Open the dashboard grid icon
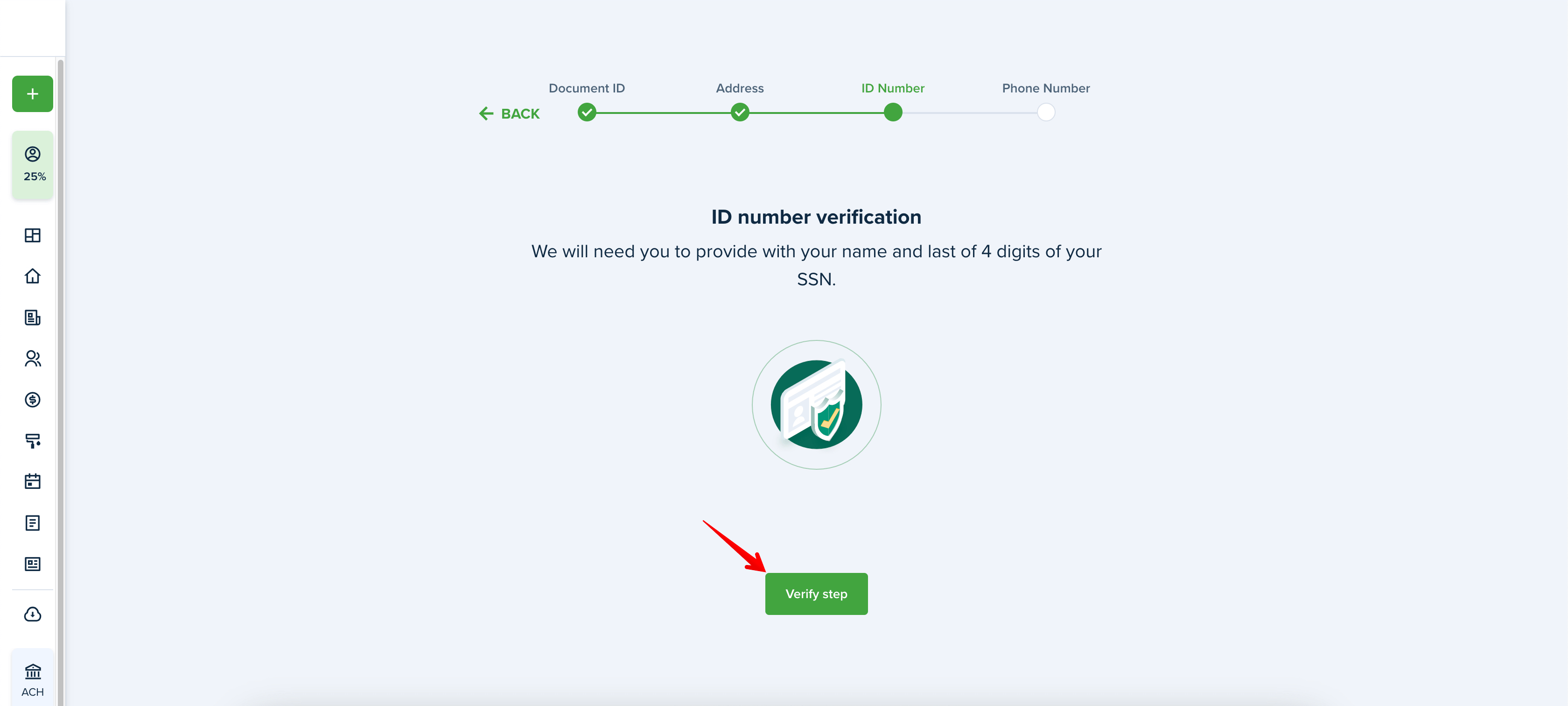The image size is (1568, 706). tap(32, 235)
